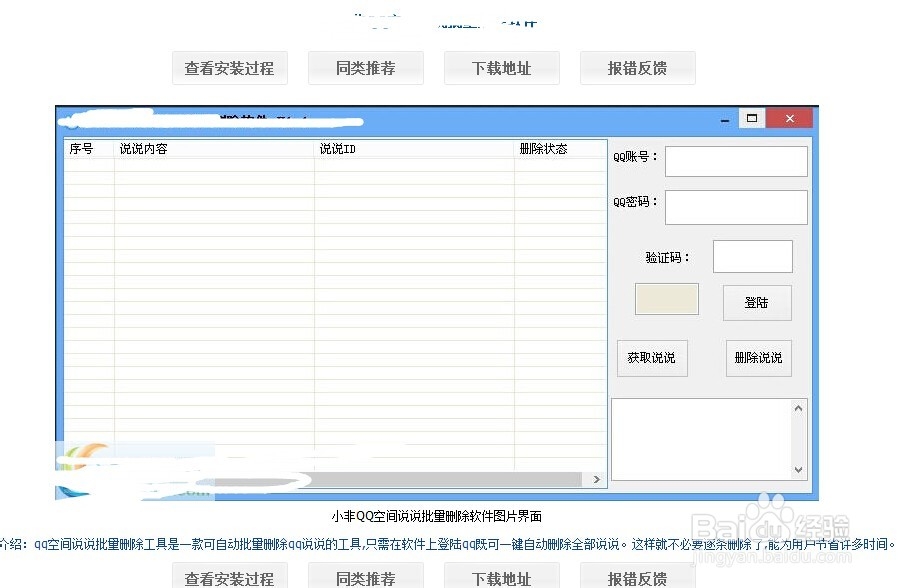Click the up arrow on the log box scrollbar
Viewport: 901px width, 588px height.
click(798, 407)
